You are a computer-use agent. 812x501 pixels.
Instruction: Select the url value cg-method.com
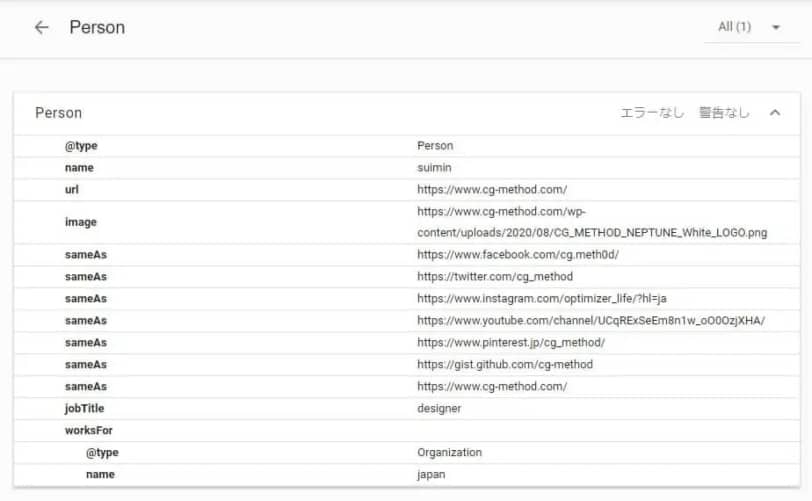click(492, 190)
